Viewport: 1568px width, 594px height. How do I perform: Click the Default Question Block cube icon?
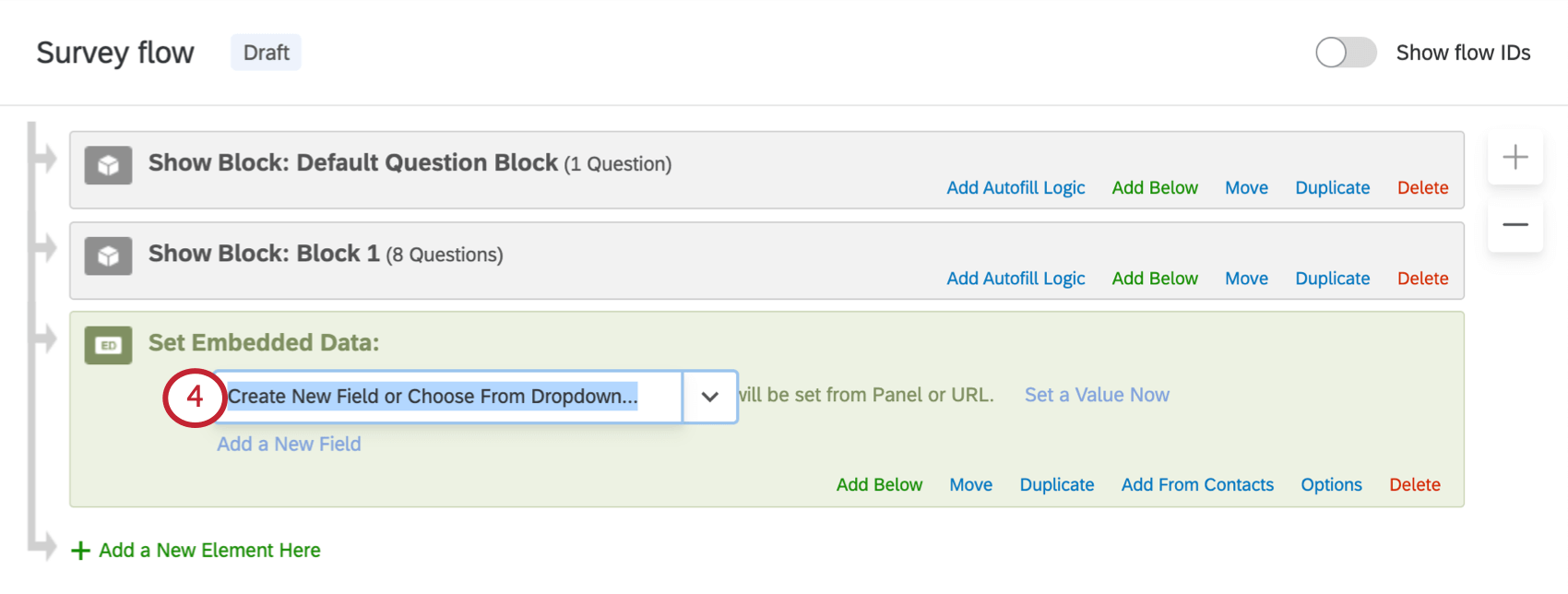pyautogui.click(x=108, y=166)
